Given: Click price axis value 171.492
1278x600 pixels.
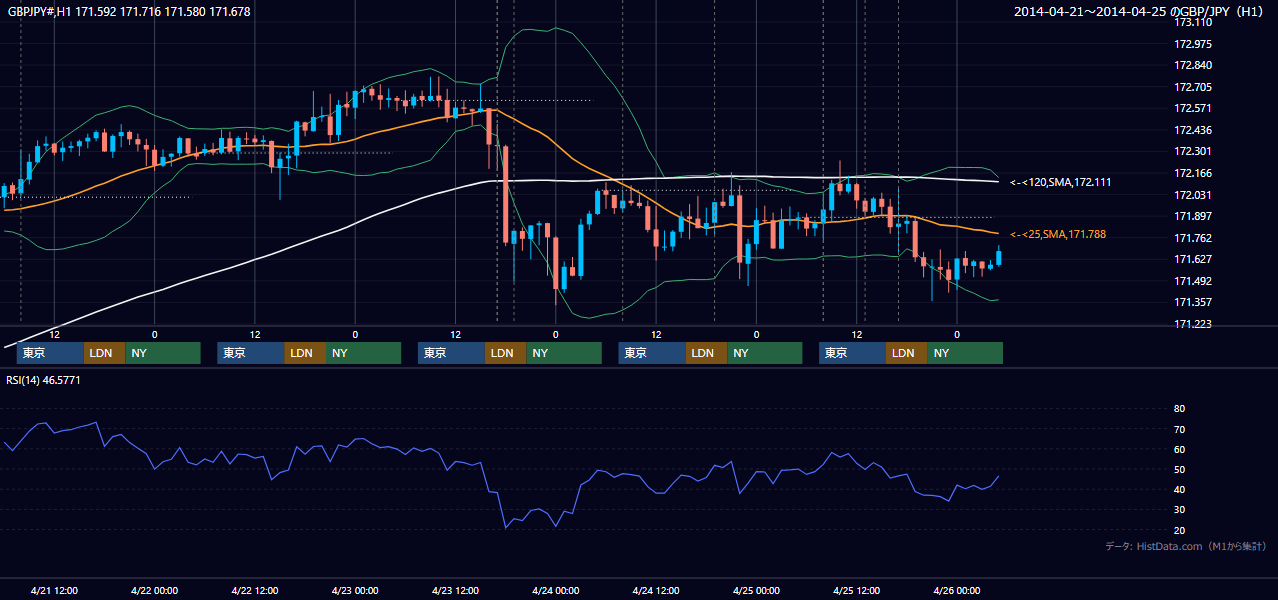Looking at the screenshot, I should click(1193, 281).
